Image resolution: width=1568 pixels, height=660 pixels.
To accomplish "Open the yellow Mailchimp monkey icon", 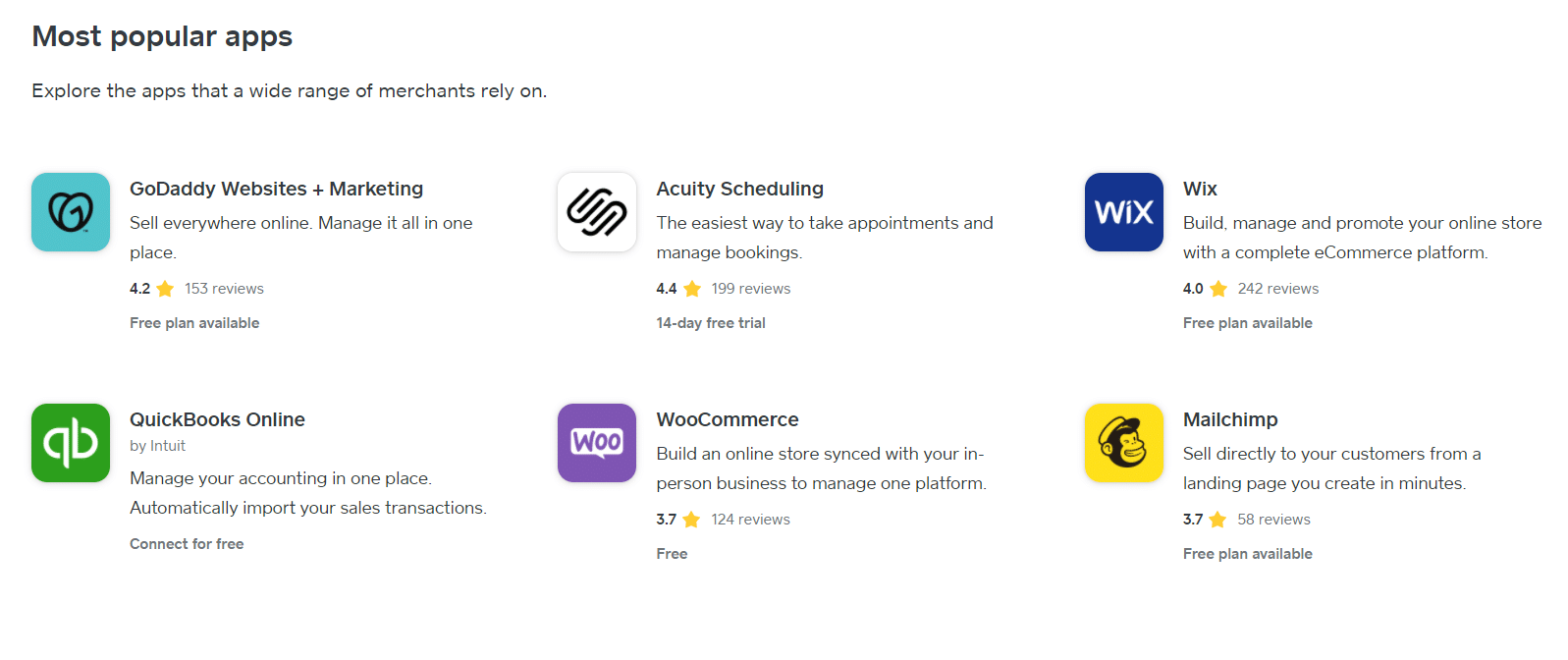I will pyautogui.click(x=1124, y=443).
